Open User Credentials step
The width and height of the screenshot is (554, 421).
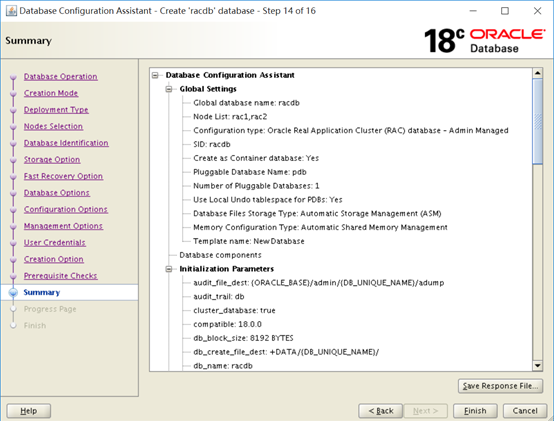[x=54, y=243]
